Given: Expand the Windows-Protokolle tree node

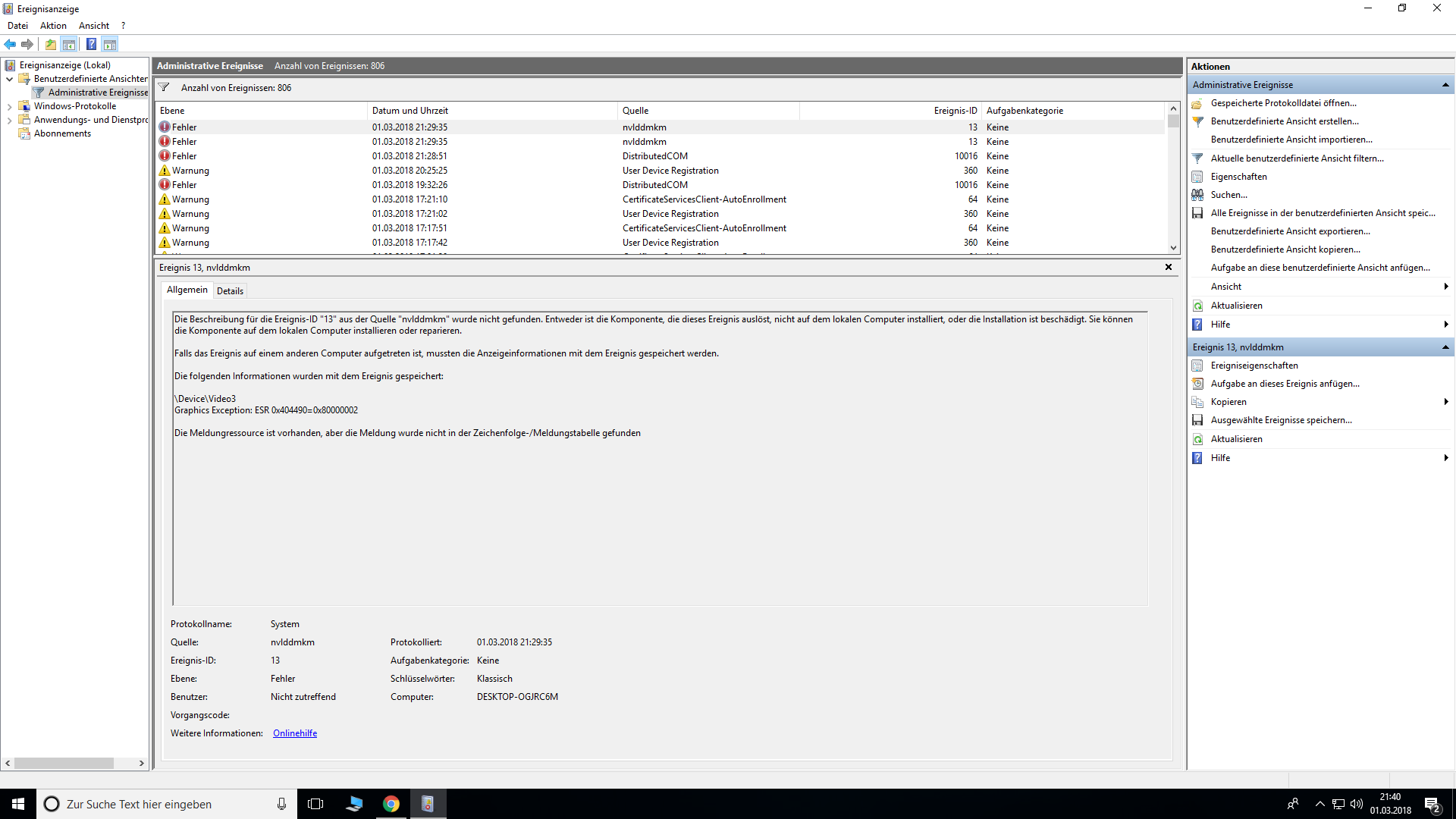Looking at the screenshot, I should tap(9, 106).
